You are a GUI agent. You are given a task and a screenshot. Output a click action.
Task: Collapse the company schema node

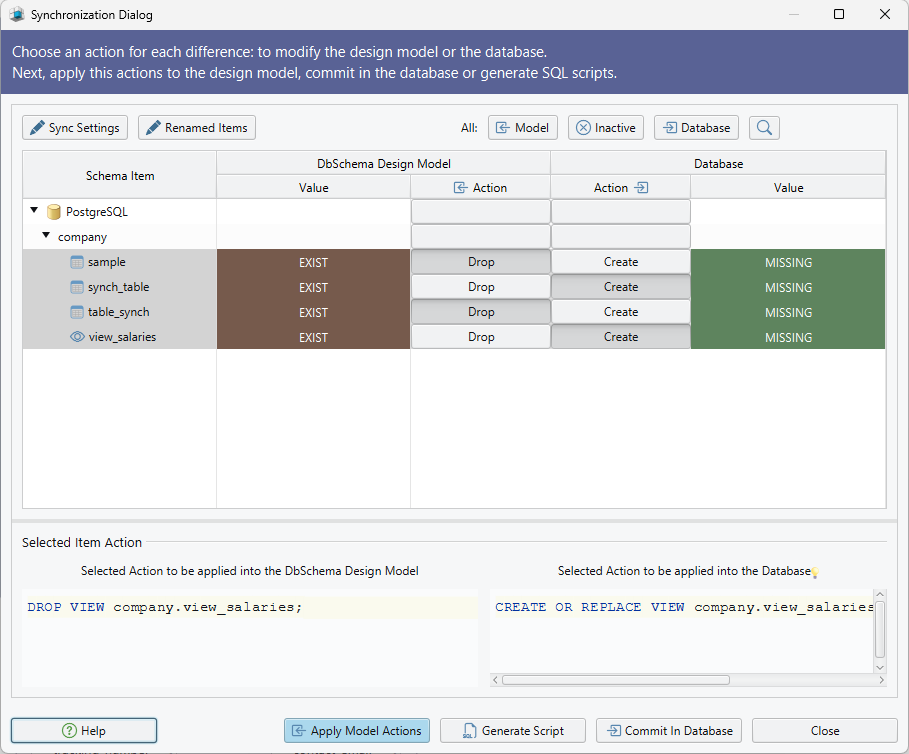46,236
